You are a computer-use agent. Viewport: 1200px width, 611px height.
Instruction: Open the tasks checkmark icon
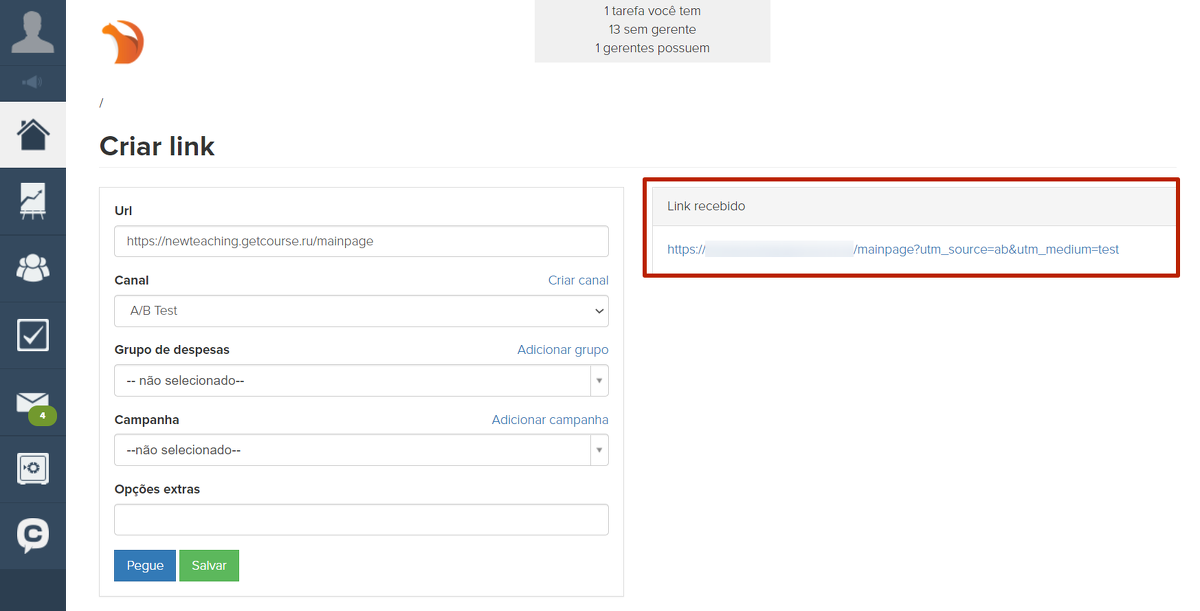point(32,335)
